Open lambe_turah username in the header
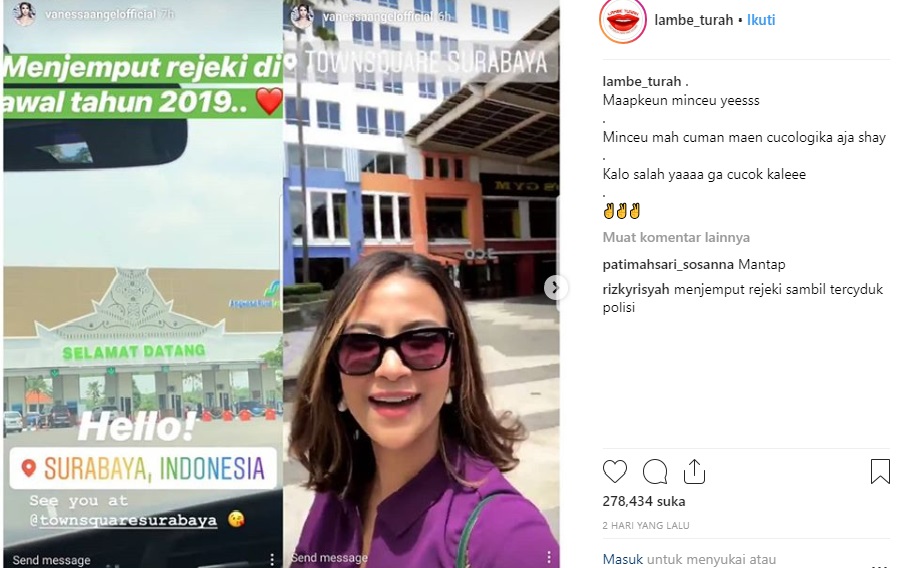 [693, 20]
